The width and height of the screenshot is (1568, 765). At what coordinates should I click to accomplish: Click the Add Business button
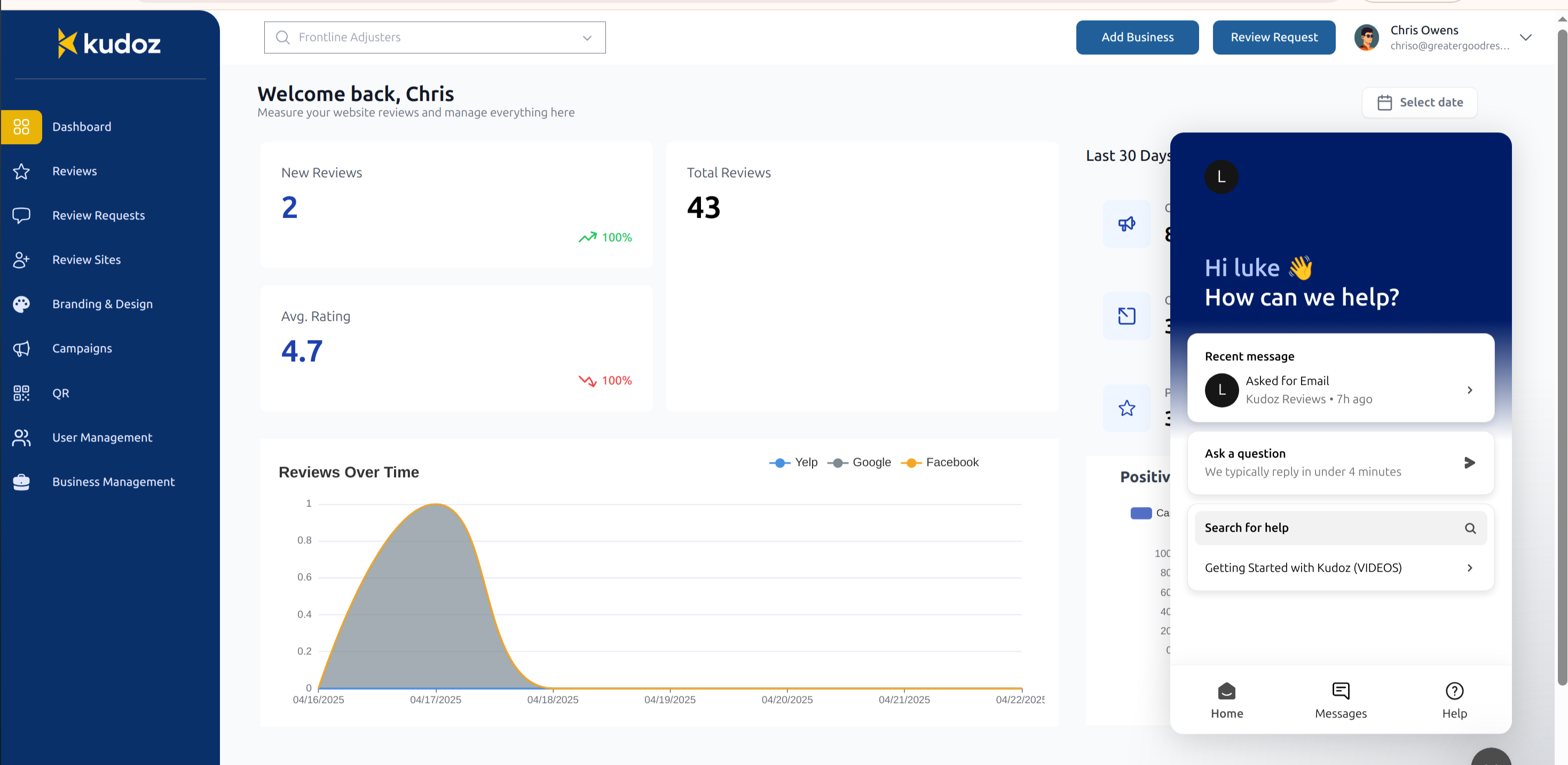(x=1137, y=37)
